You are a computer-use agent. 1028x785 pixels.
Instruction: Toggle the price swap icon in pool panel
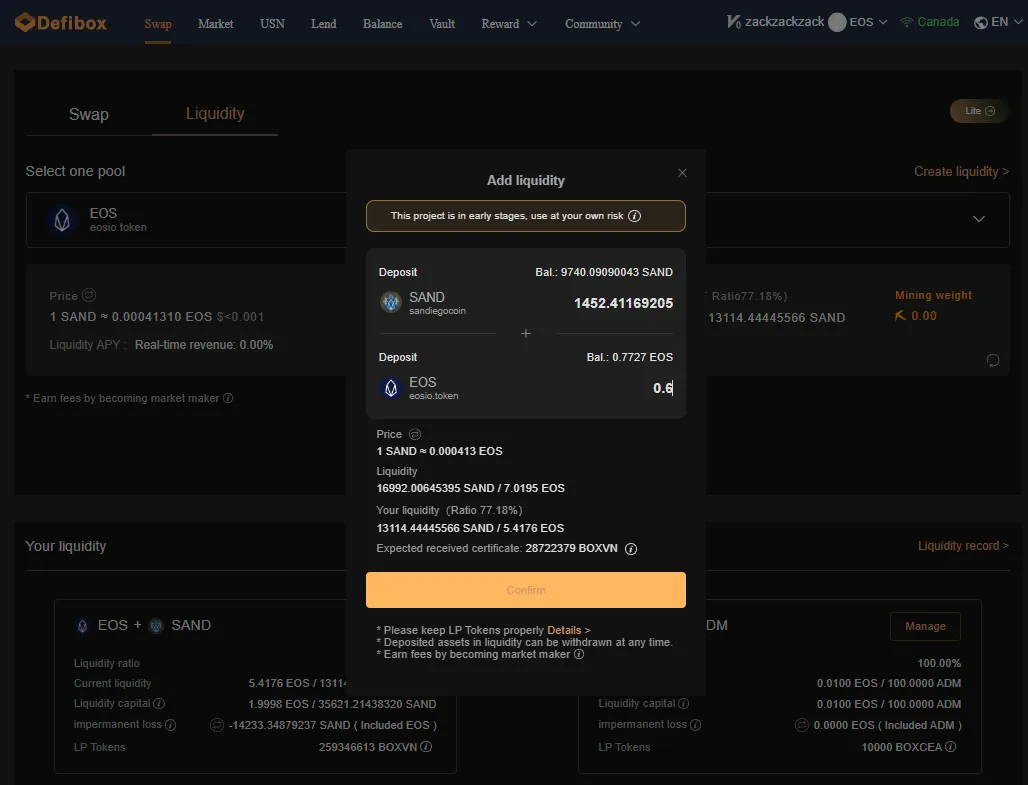(x=89, y=296)
